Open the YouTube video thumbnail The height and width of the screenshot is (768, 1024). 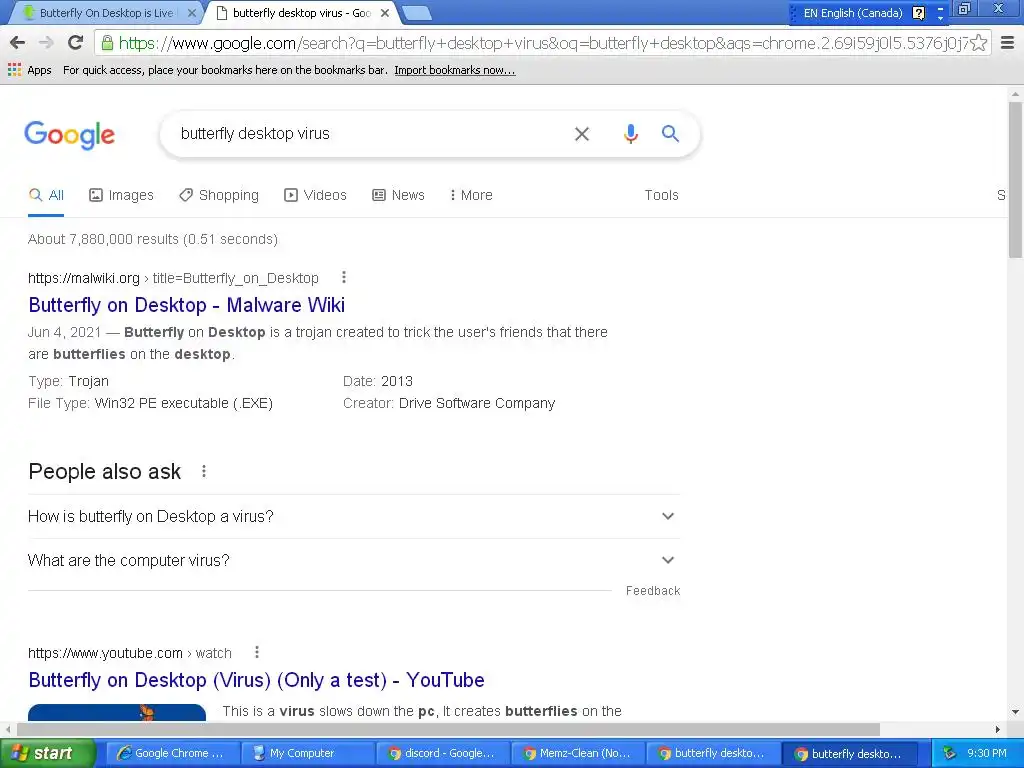point(117,712)
